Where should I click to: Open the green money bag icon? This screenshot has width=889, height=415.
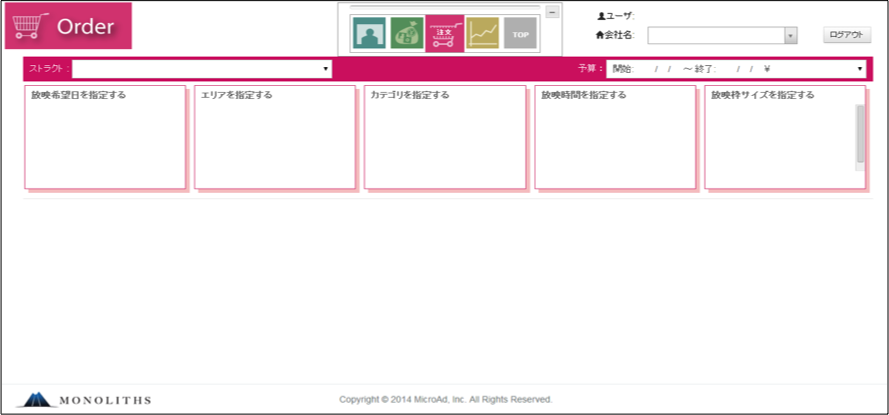pyautogui.click(x=405, y=33)
